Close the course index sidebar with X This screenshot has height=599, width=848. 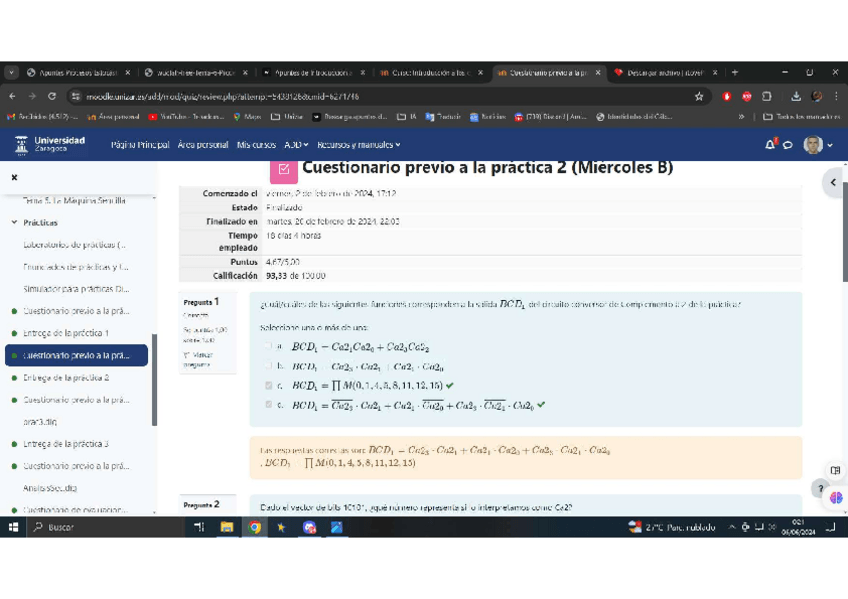tap(15, 177)
